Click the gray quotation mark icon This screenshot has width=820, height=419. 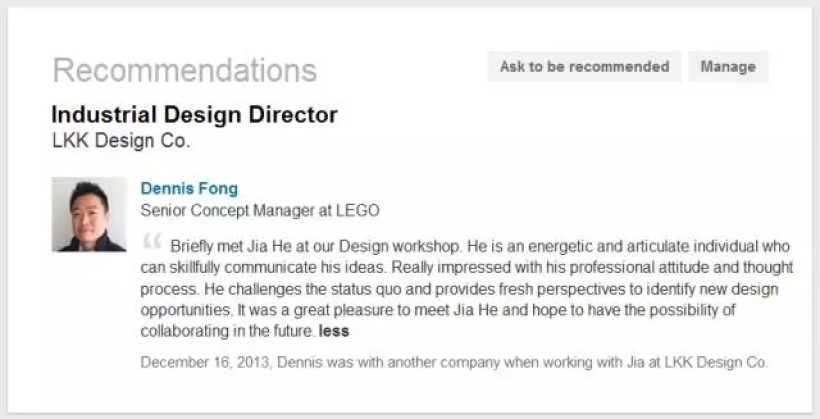coord(152,243)
